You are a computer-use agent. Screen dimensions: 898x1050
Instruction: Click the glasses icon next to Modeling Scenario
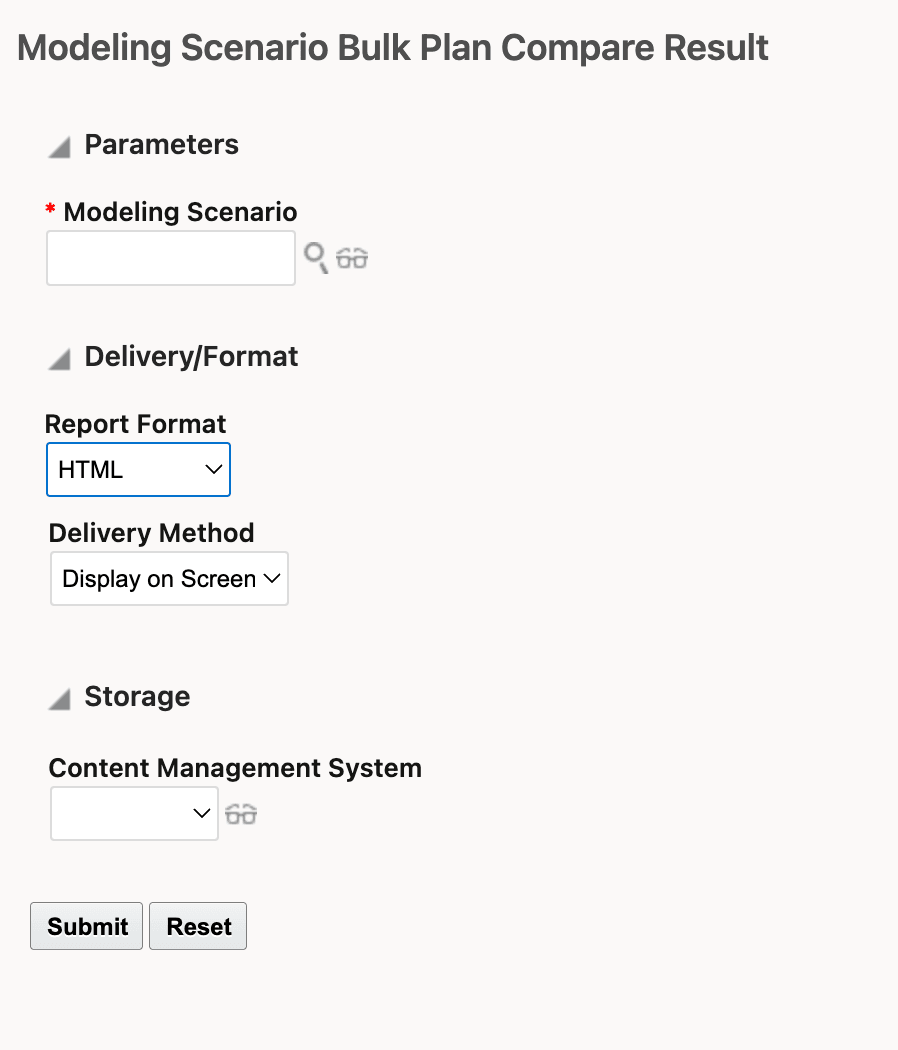coord(352,259)
